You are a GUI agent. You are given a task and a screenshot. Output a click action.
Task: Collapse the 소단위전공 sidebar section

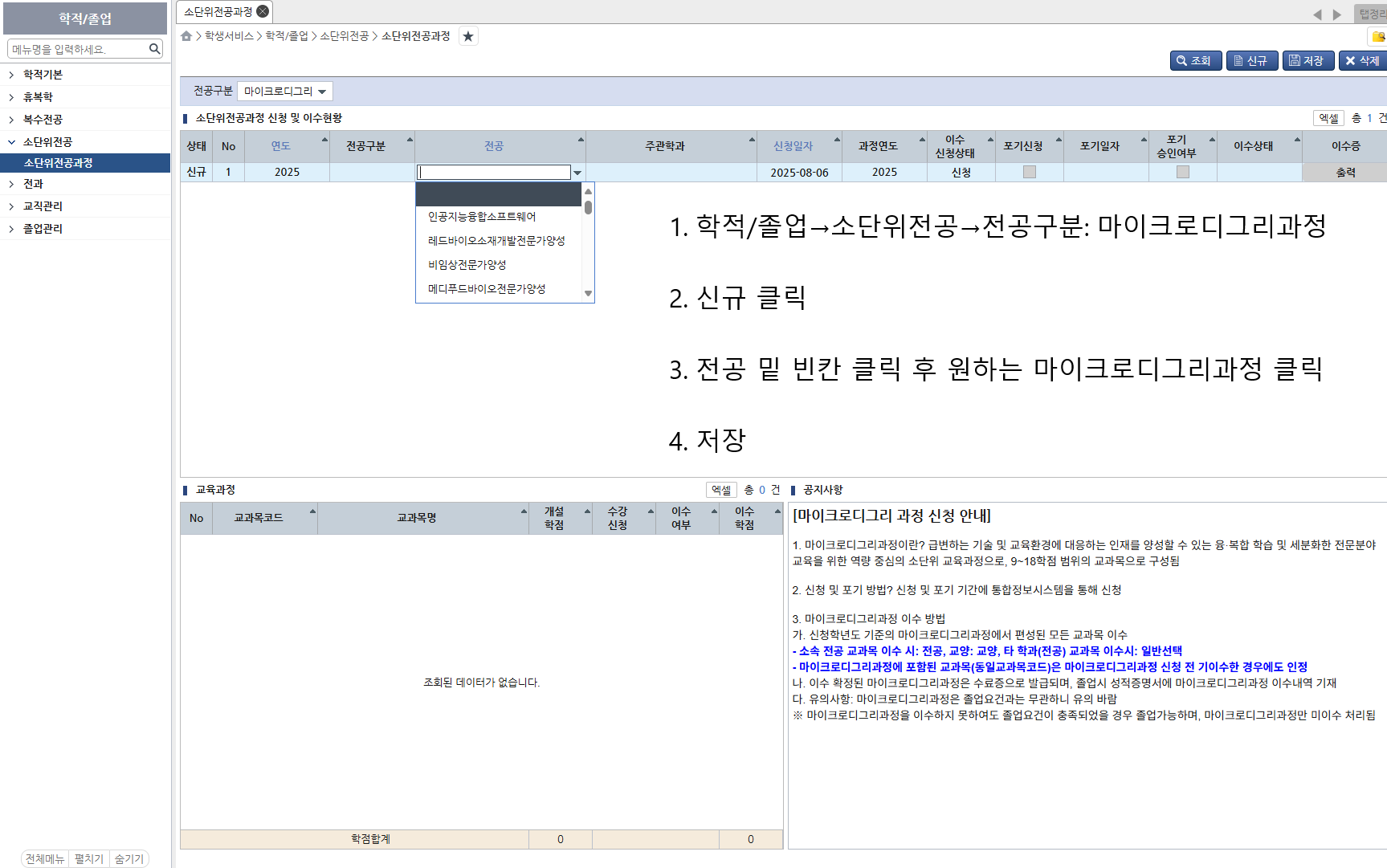tap(48, 141)
